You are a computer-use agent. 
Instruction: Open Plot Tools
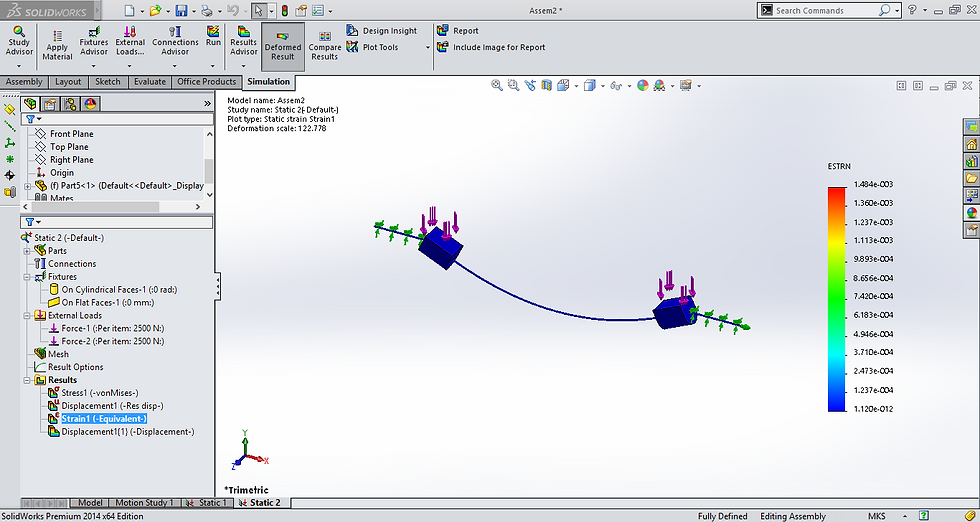click(x=372, y=47)
